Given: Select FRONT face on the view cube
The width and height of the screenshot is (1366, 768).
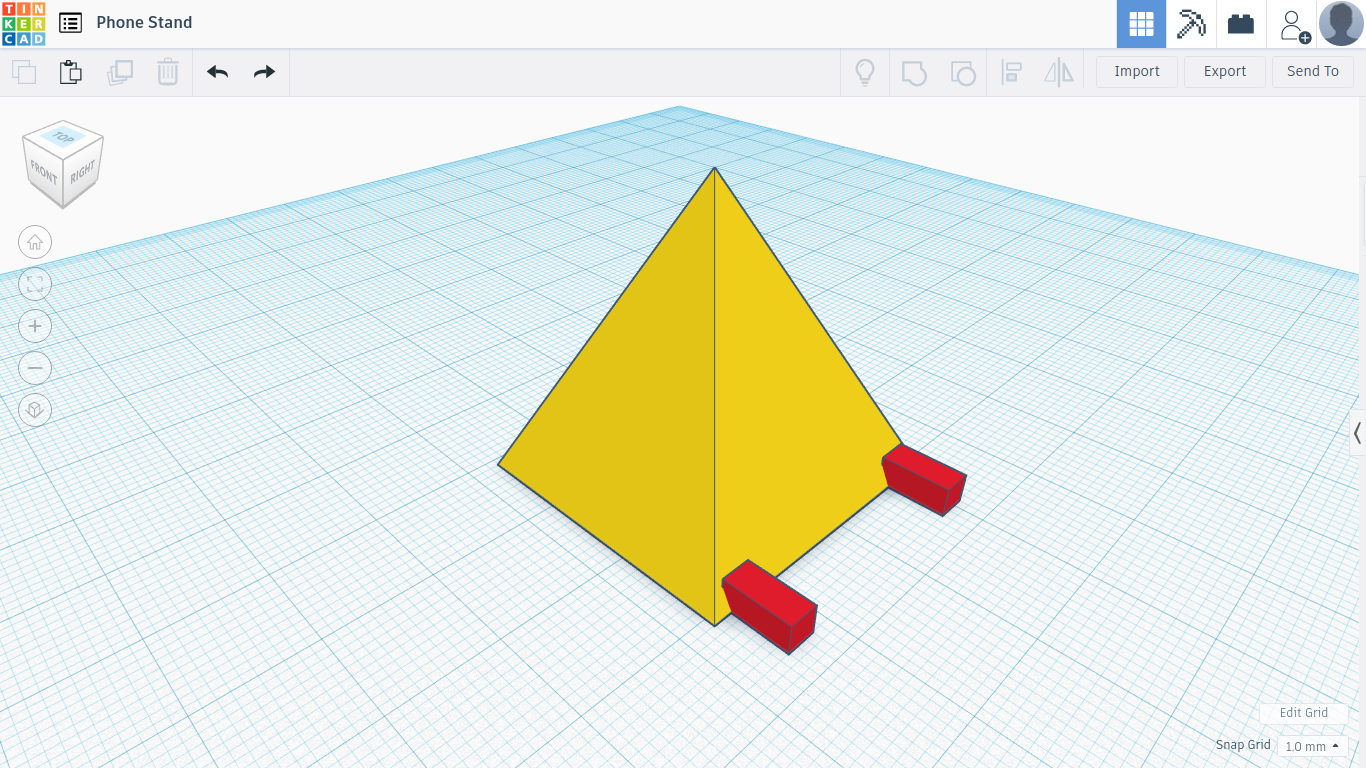Looking at the screenshot, I should [x=43, y=173].
